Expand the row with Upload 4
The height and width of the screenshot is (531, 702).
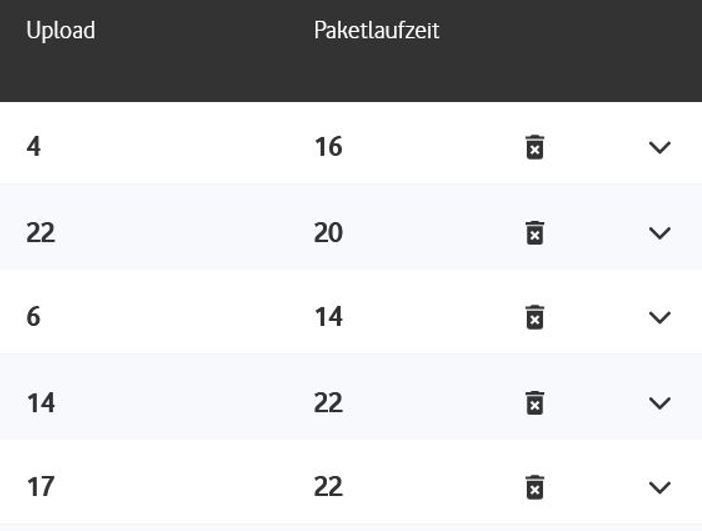(x=659, y=148)
